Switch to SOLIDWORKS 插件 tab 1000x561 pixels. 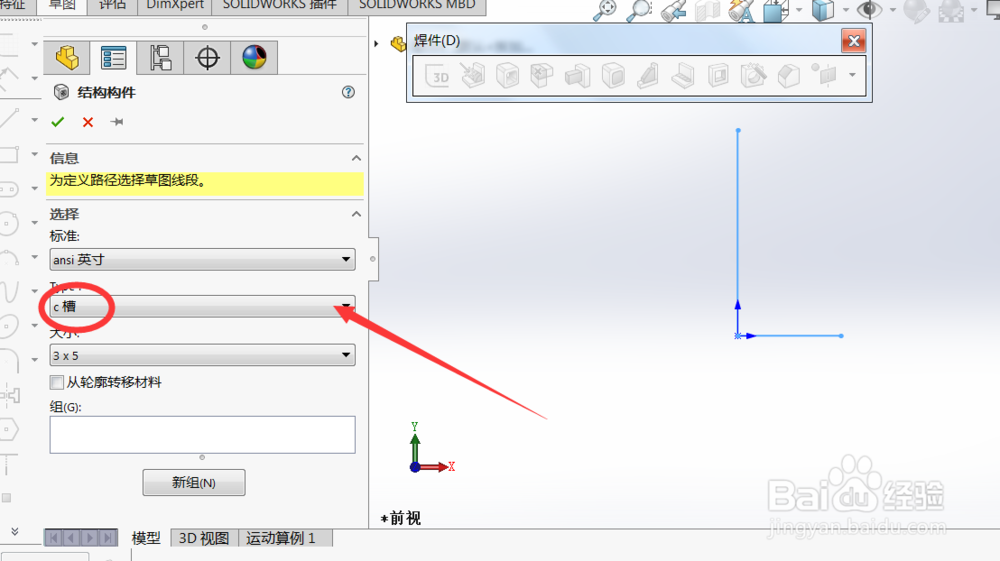tap(280, 5)
